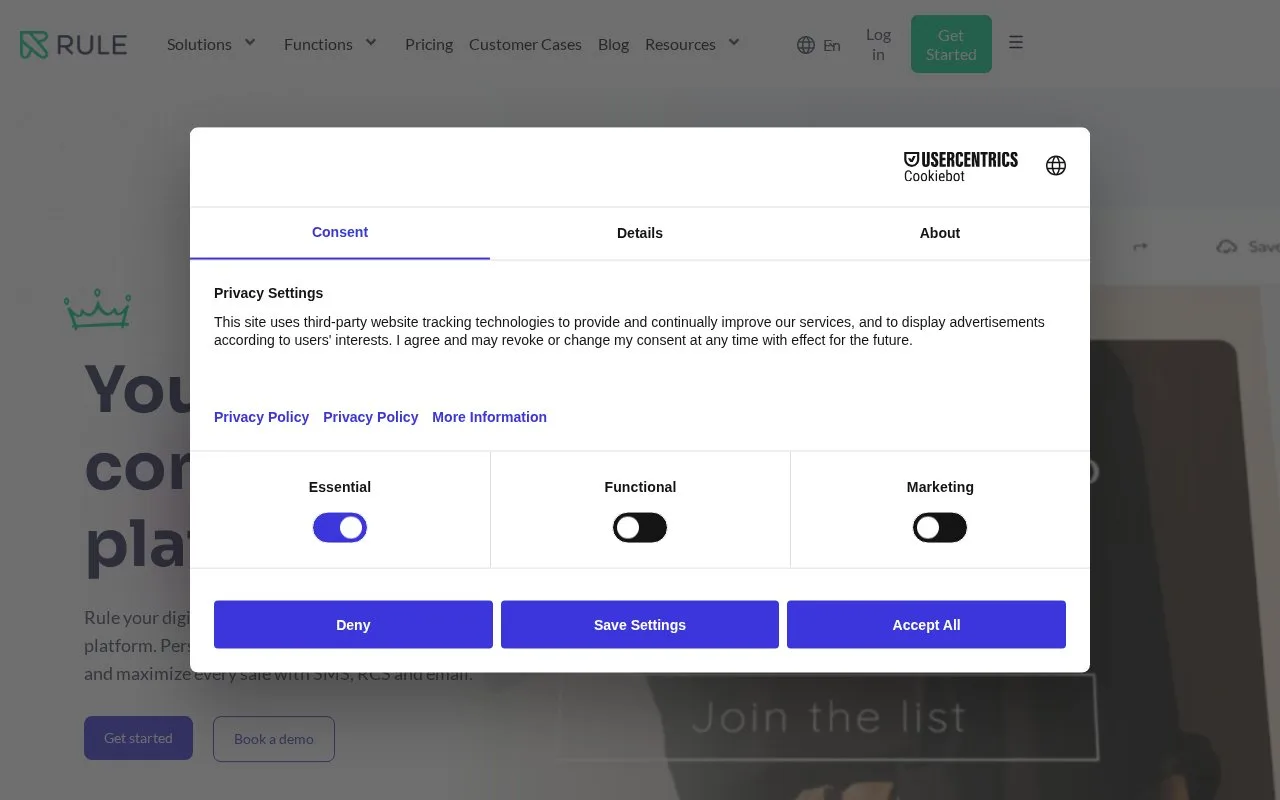Switch to the Details tab

click(x=640, y=233)
